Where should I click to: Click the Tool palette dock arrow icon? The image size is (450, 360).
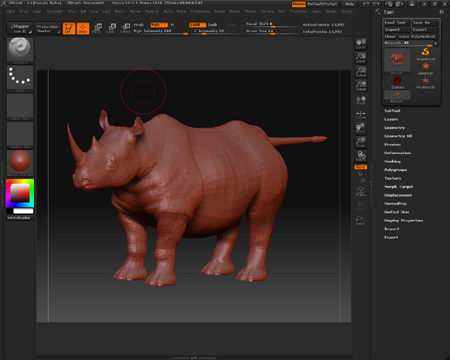(442, 12)
